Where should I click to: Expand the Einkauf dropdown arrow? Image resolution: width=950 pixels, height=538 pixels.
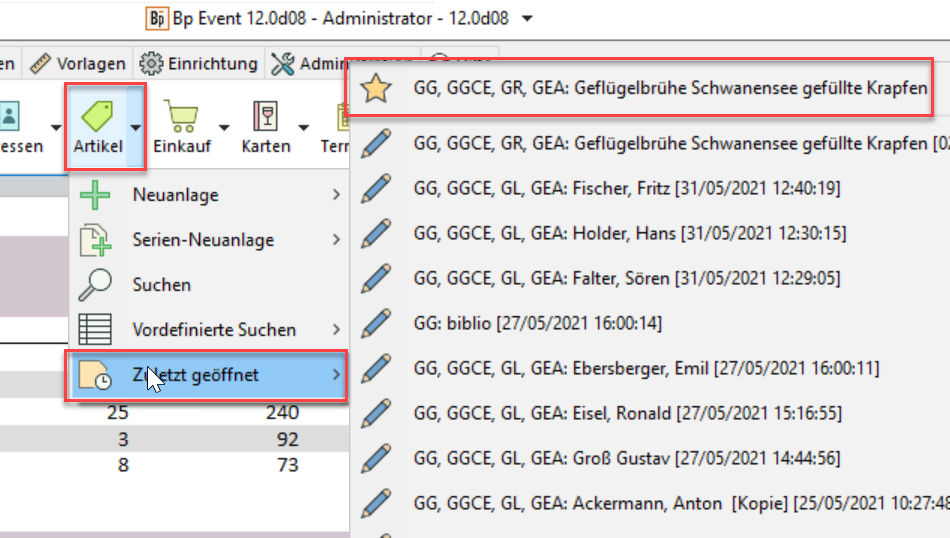coord(223,127)
